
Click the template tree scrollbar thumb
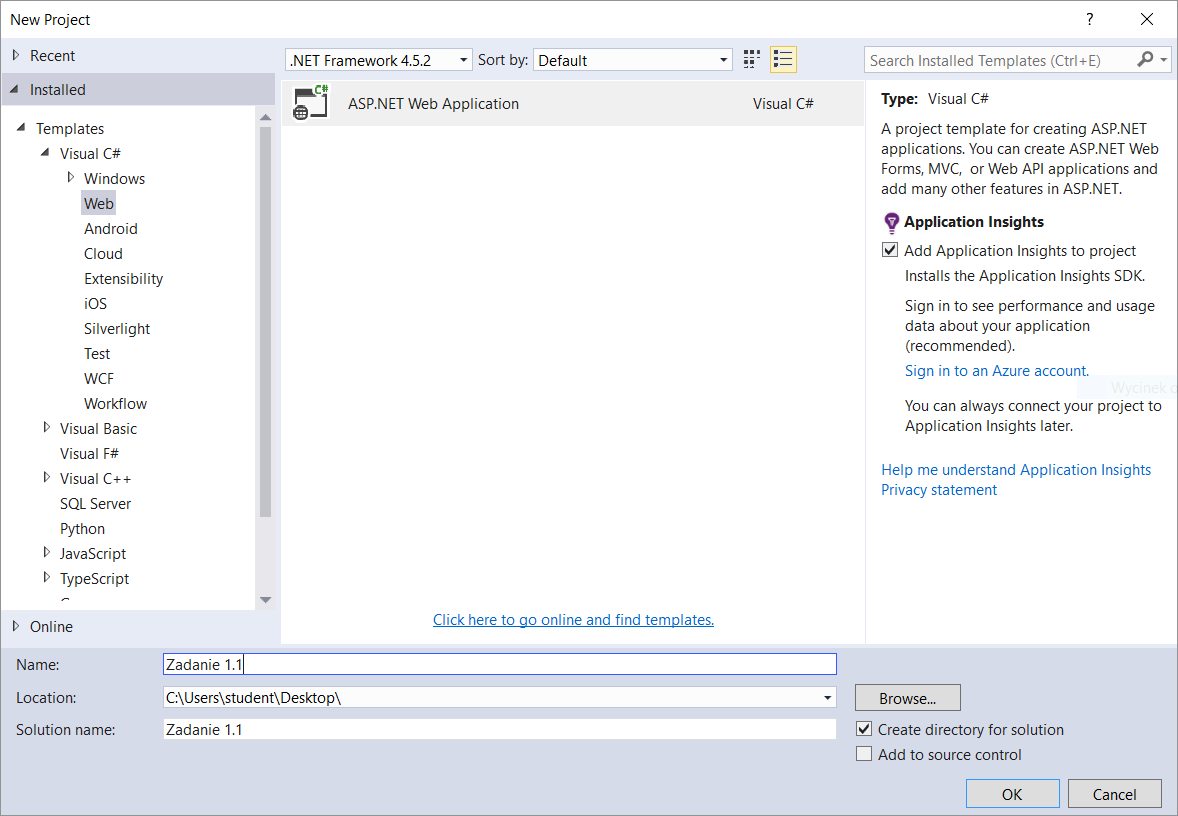(x=265, y=322)
